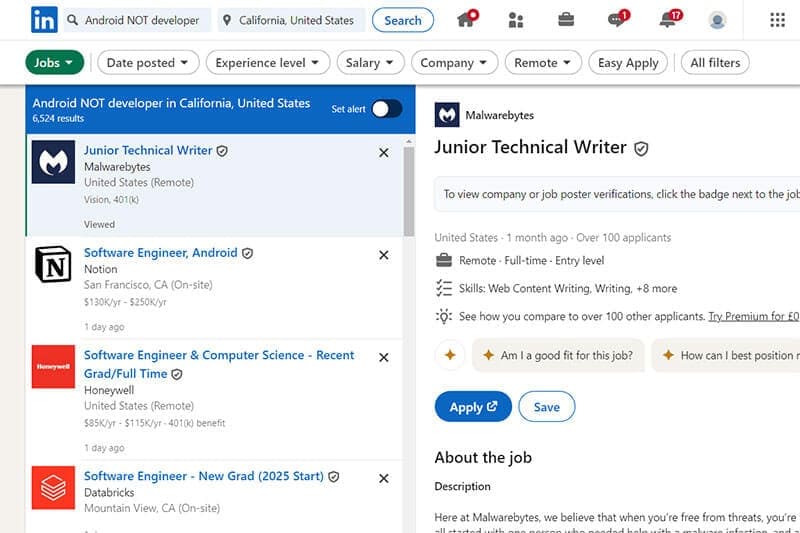
Task: Click the Honeywell company logo
Action: pyautogui.click(x=53, y=367)
